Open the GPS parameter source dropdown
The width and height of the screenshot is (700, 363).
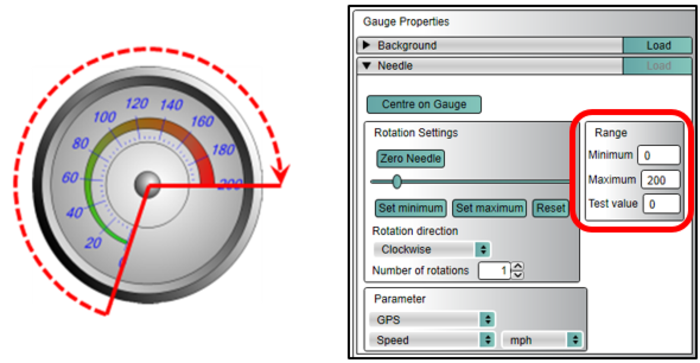point(432,320)
